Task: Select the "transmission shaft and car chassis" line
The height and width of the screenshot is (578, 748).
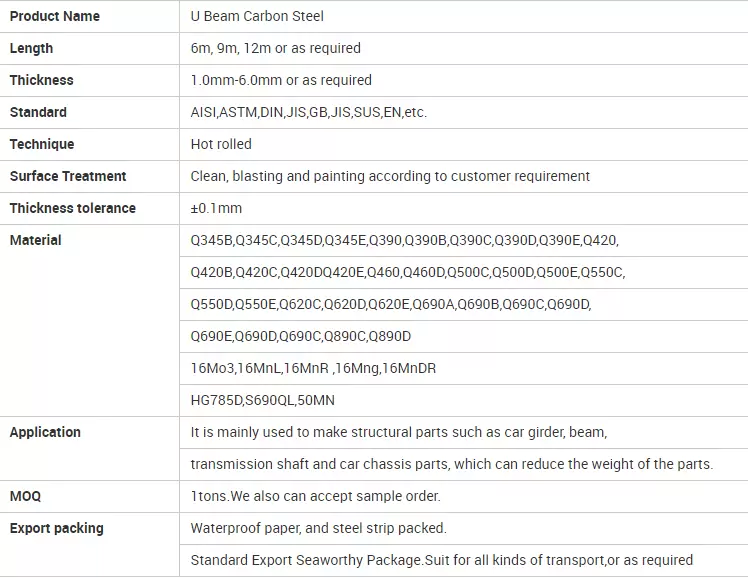Action: tap(451, 464)
